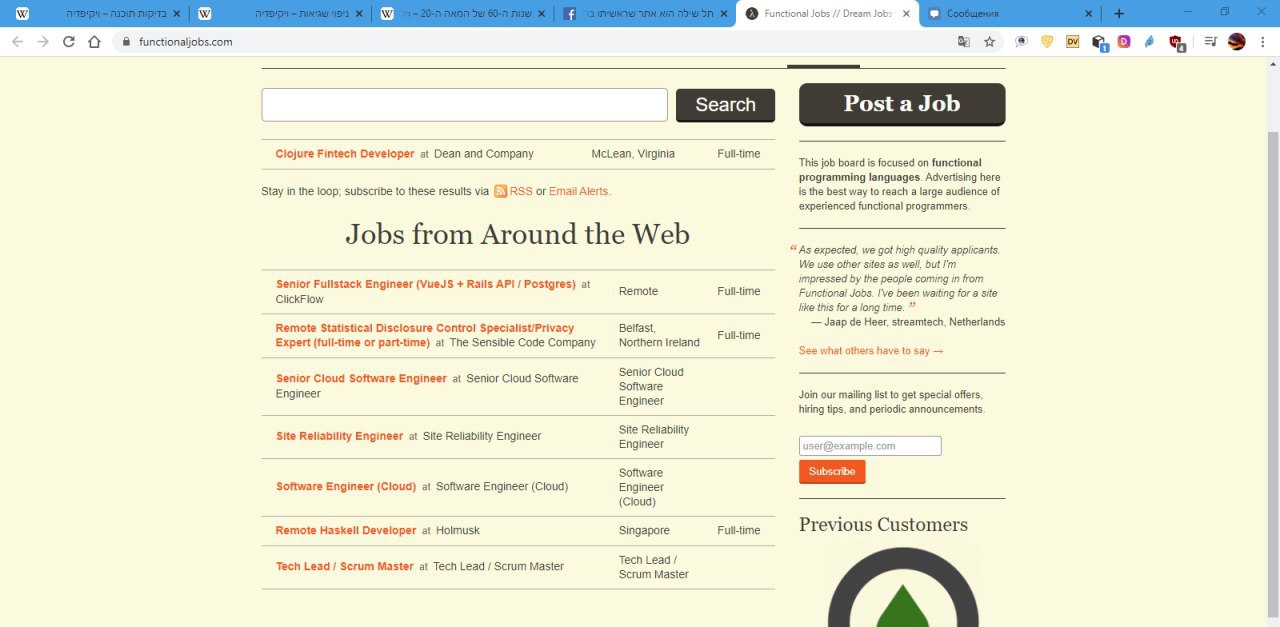Click Belfast, Northern Ireland location text
The width and height of the screenshot is (1280, 627).
coord(659,335)
